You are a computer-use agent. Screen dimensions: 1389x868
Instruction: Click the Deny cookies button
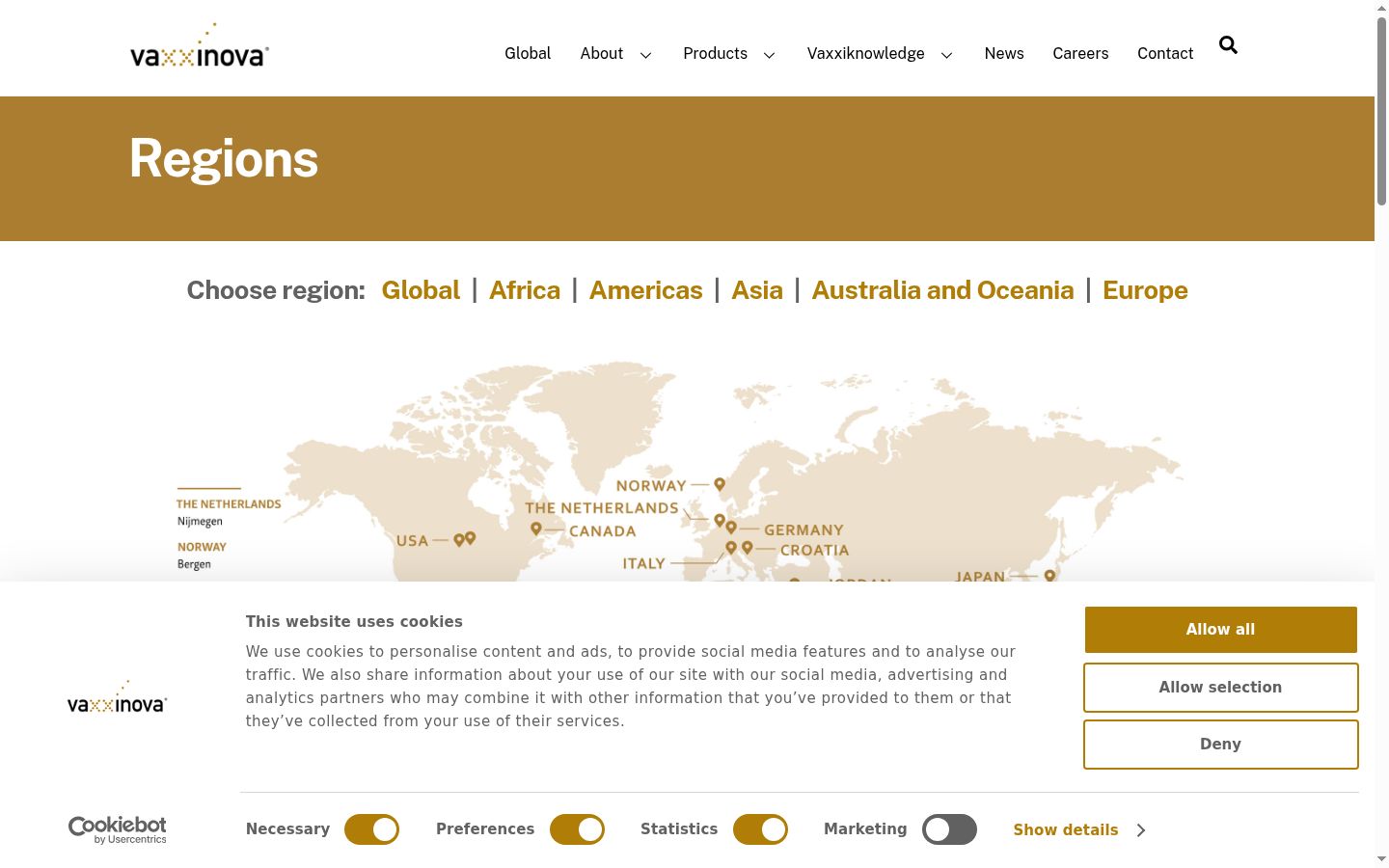1221,745
